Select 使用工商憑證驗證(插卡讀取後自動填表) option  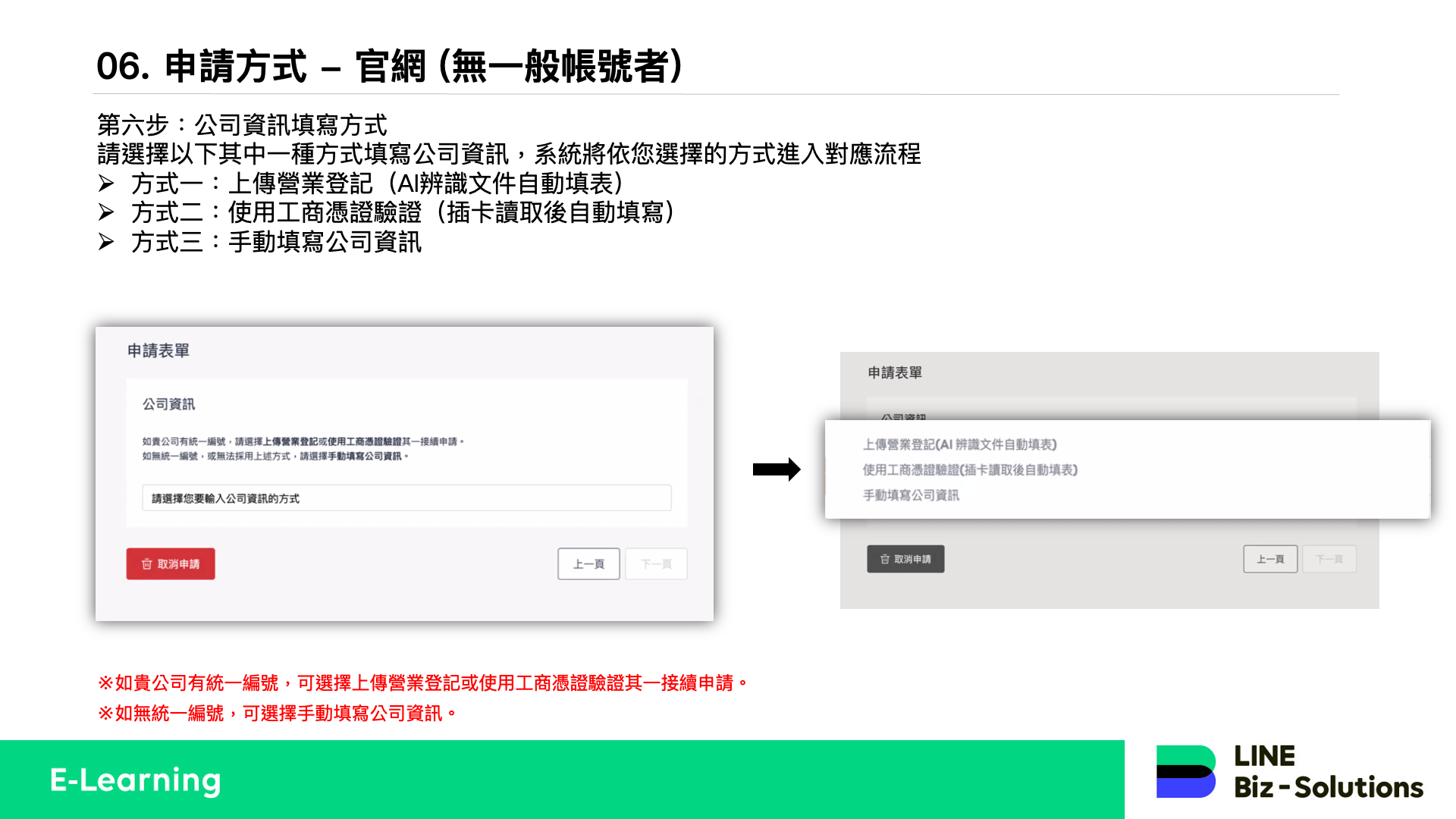[970, 470]
